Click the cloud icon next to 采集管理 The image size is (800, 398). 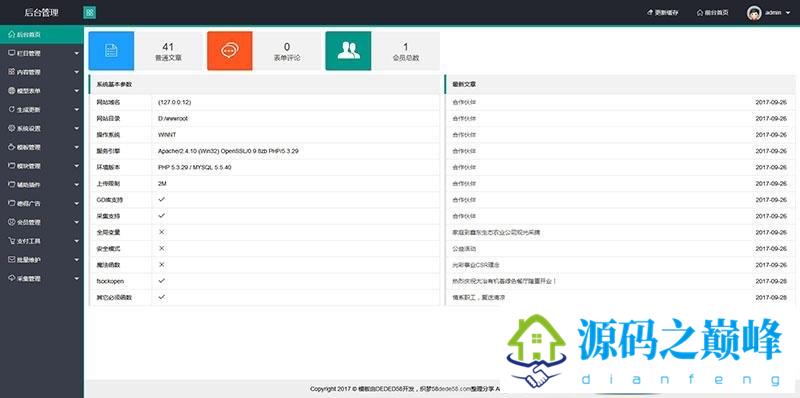point(12,278)
